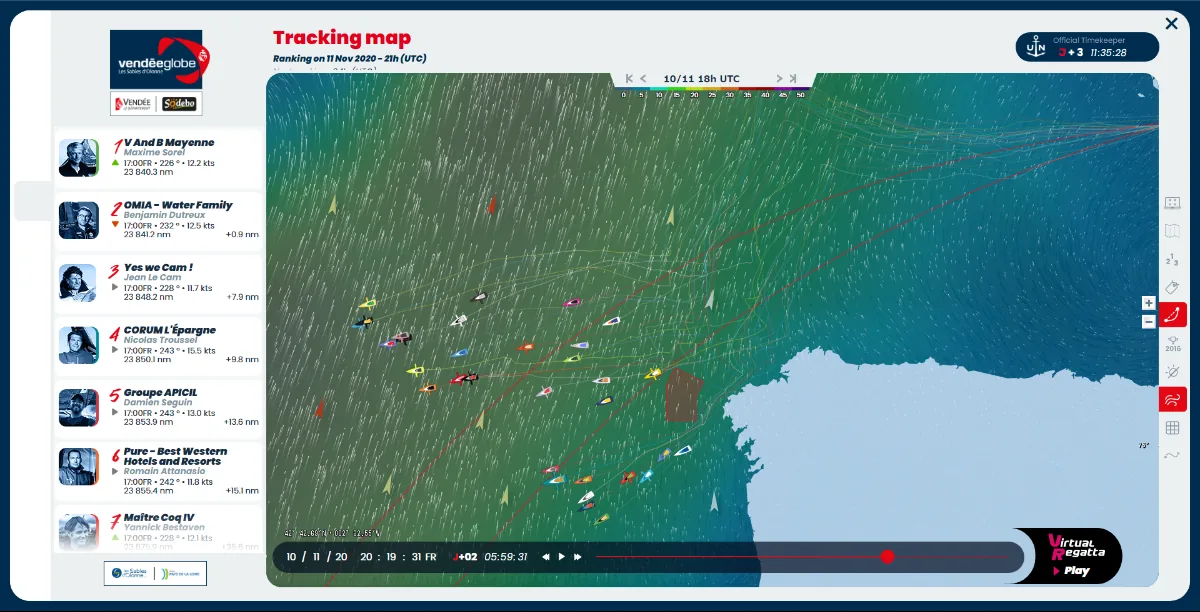Click Damien Seguin's skipper photo
This screenshot has height=612, width=1200.
coord(78,408)
